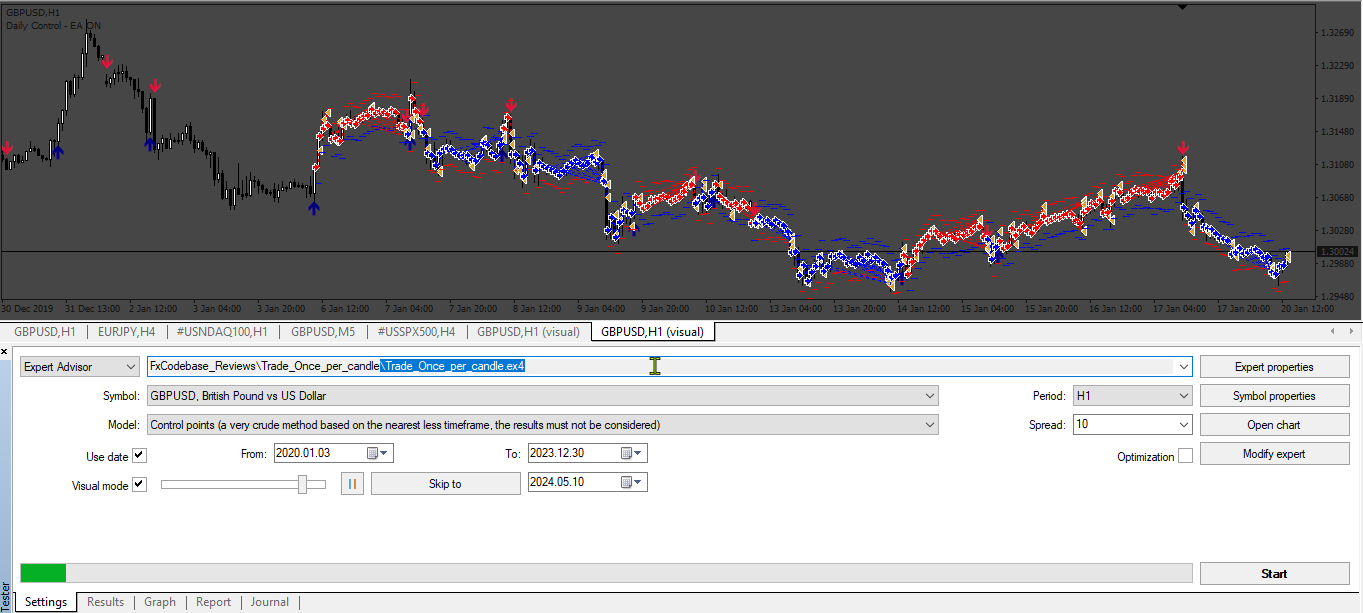Expand the Skip to date dropdown arrow
This screenshot has height=613, width=1363.
(640, 482)
